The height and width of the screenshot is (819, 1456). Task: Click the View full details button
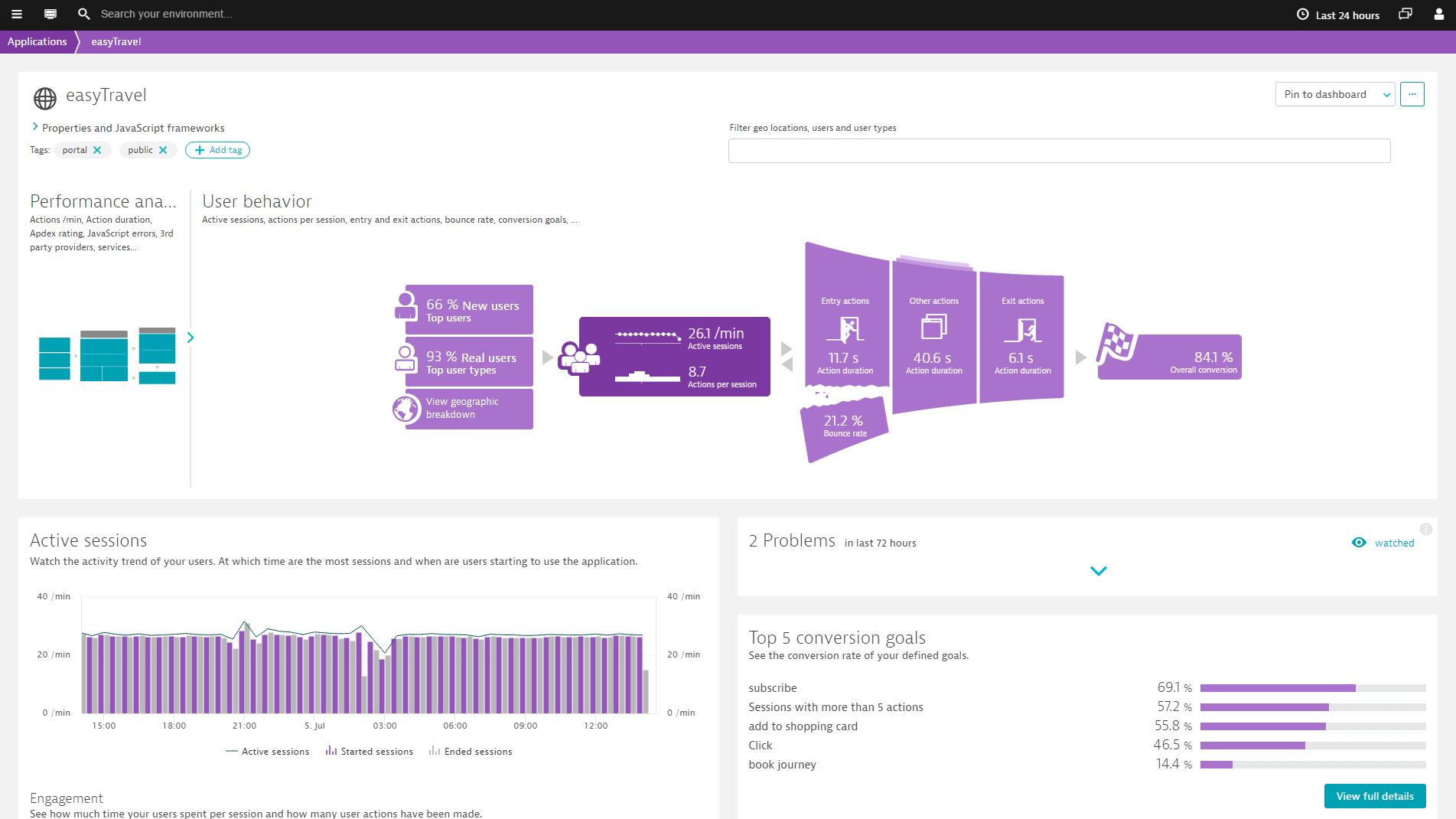click(1375, 796)
